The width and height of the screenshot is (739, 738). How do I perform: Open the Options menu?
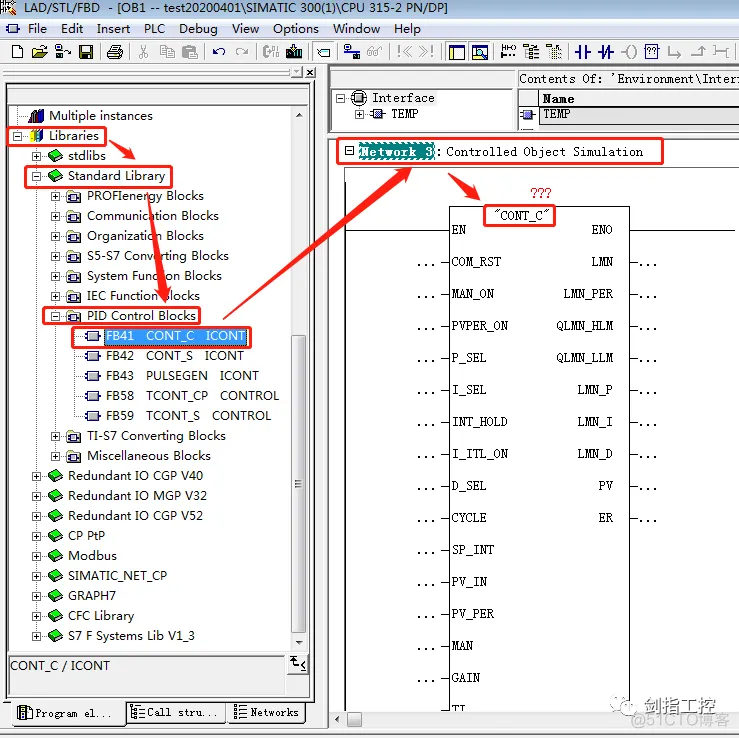[296, 29]
